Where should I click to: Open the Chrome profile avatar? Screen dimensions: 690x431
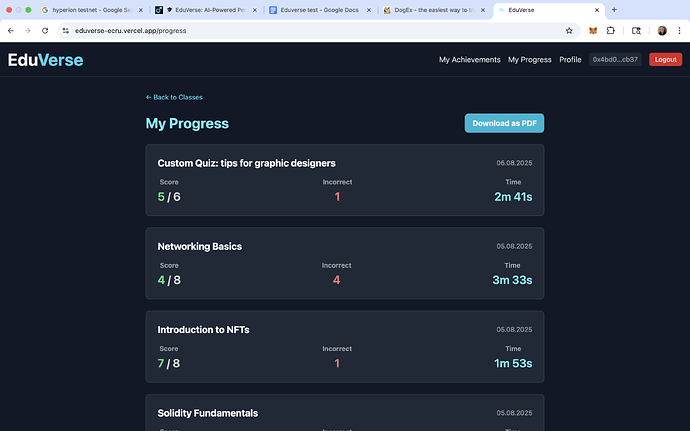(x=661, y=31)
